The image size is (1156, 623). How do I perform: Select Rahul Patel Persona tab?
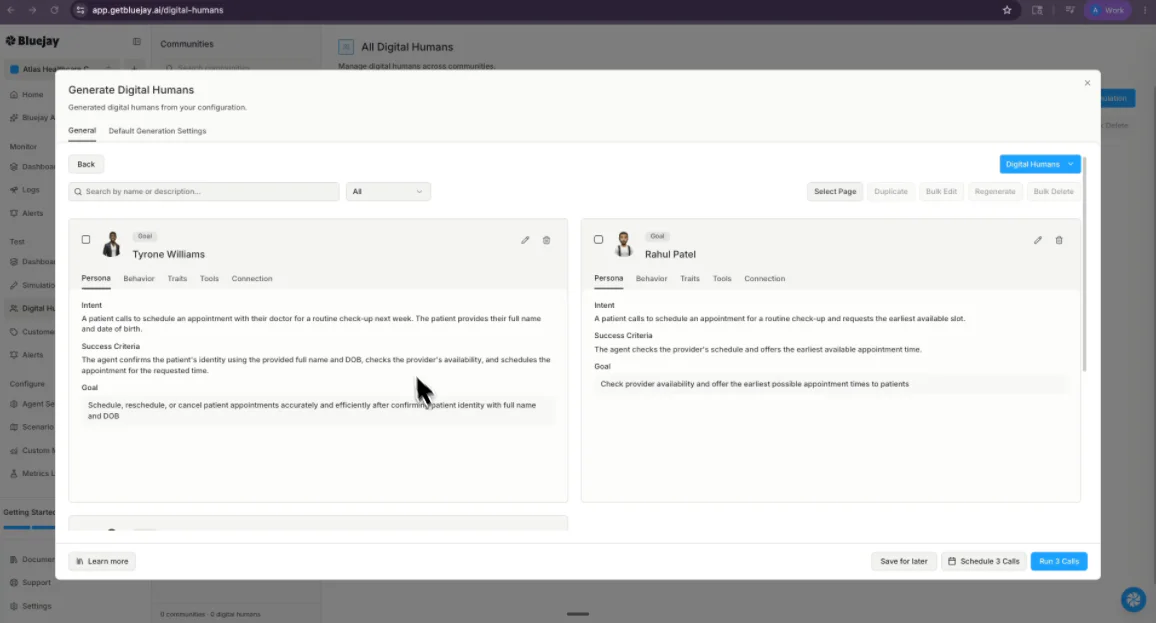click(608, 279)
